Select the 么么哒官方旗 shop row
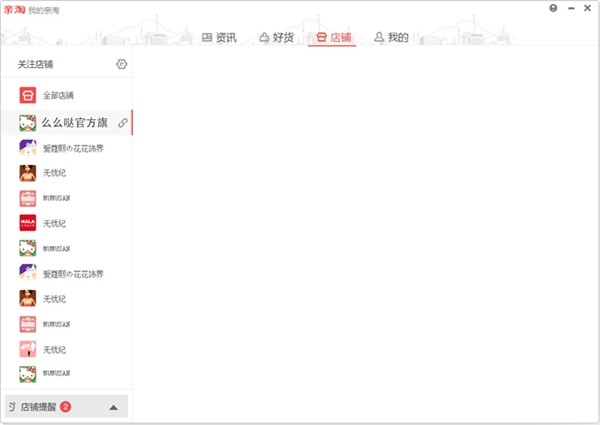This screenshot has height=425, width=600. [x=67, y=122]
